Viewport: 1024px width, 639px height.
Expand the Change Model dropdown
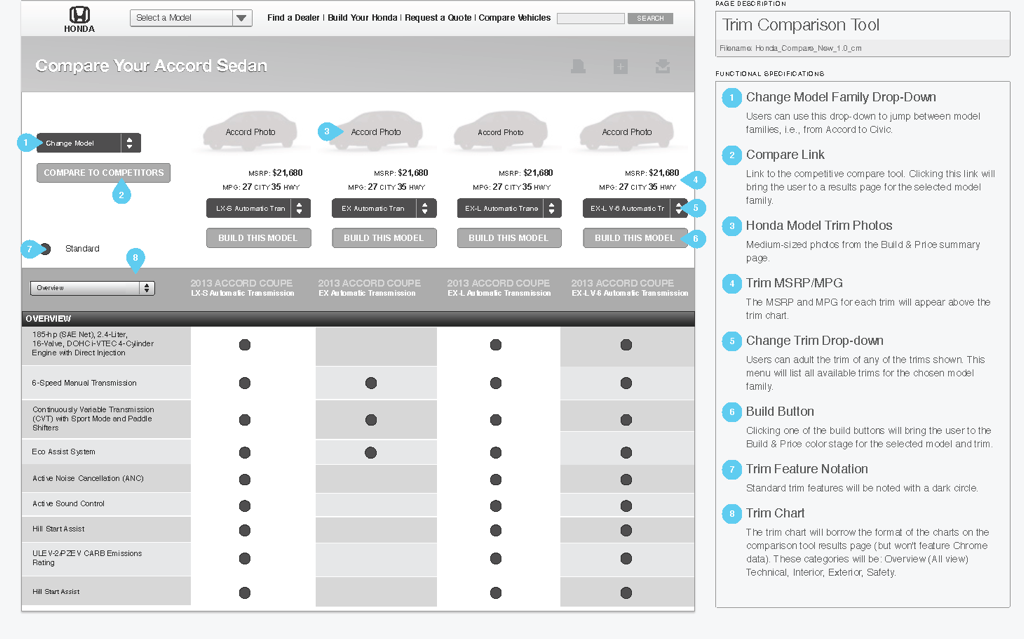pos(88,143)
